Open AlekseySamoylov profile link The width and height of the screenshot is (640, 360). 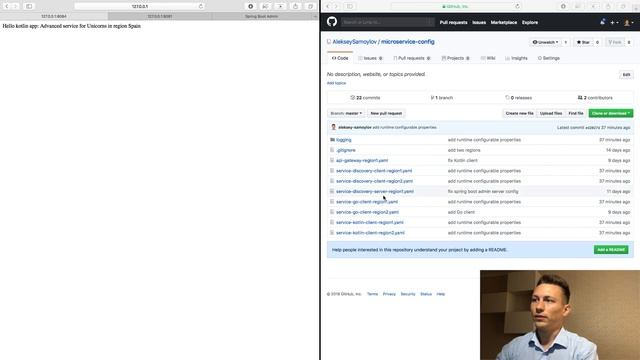354,42
